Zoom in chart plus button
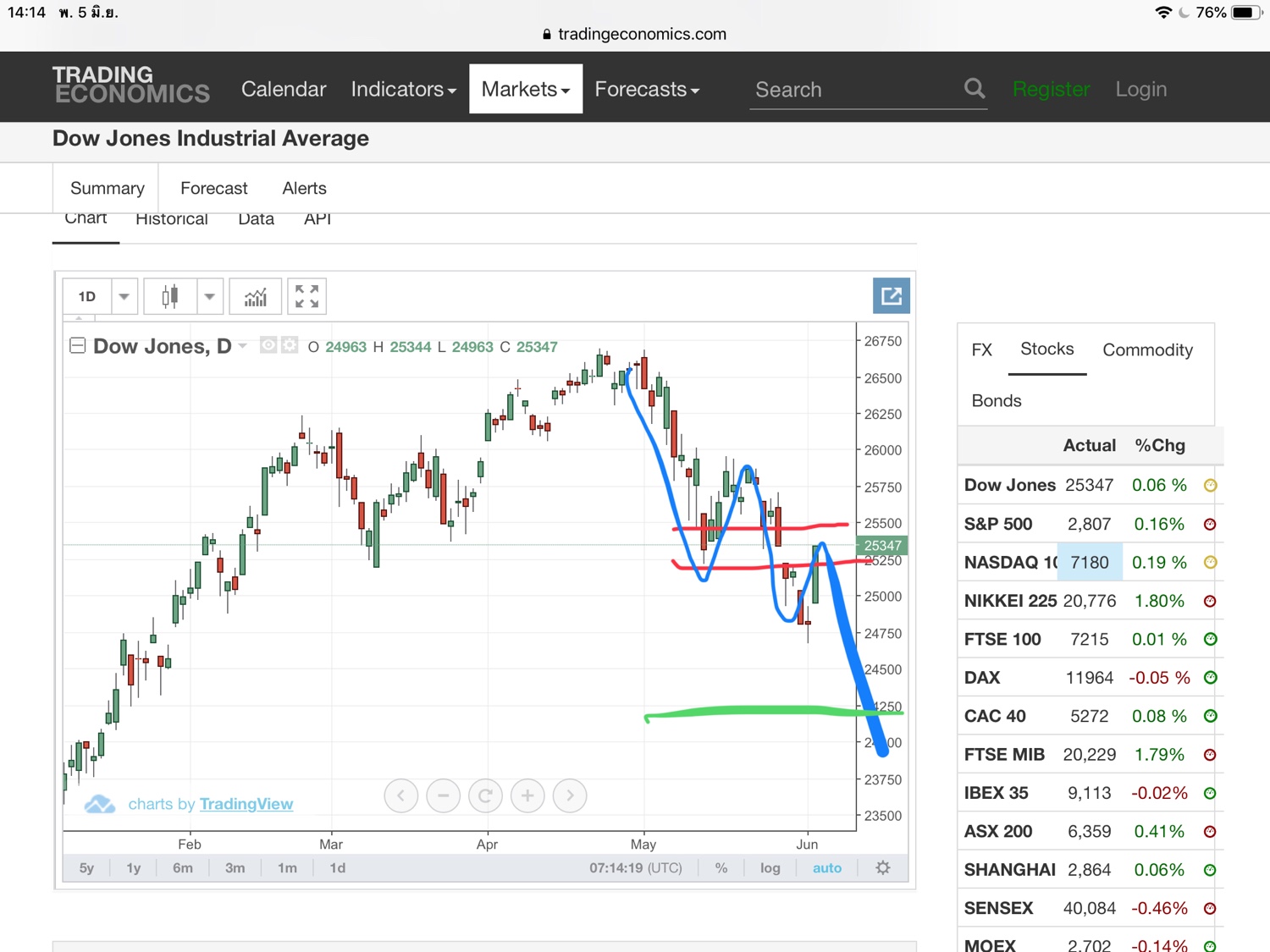Image resolution: width=1270 pixels, height=952 pixels. click(527, 795)
